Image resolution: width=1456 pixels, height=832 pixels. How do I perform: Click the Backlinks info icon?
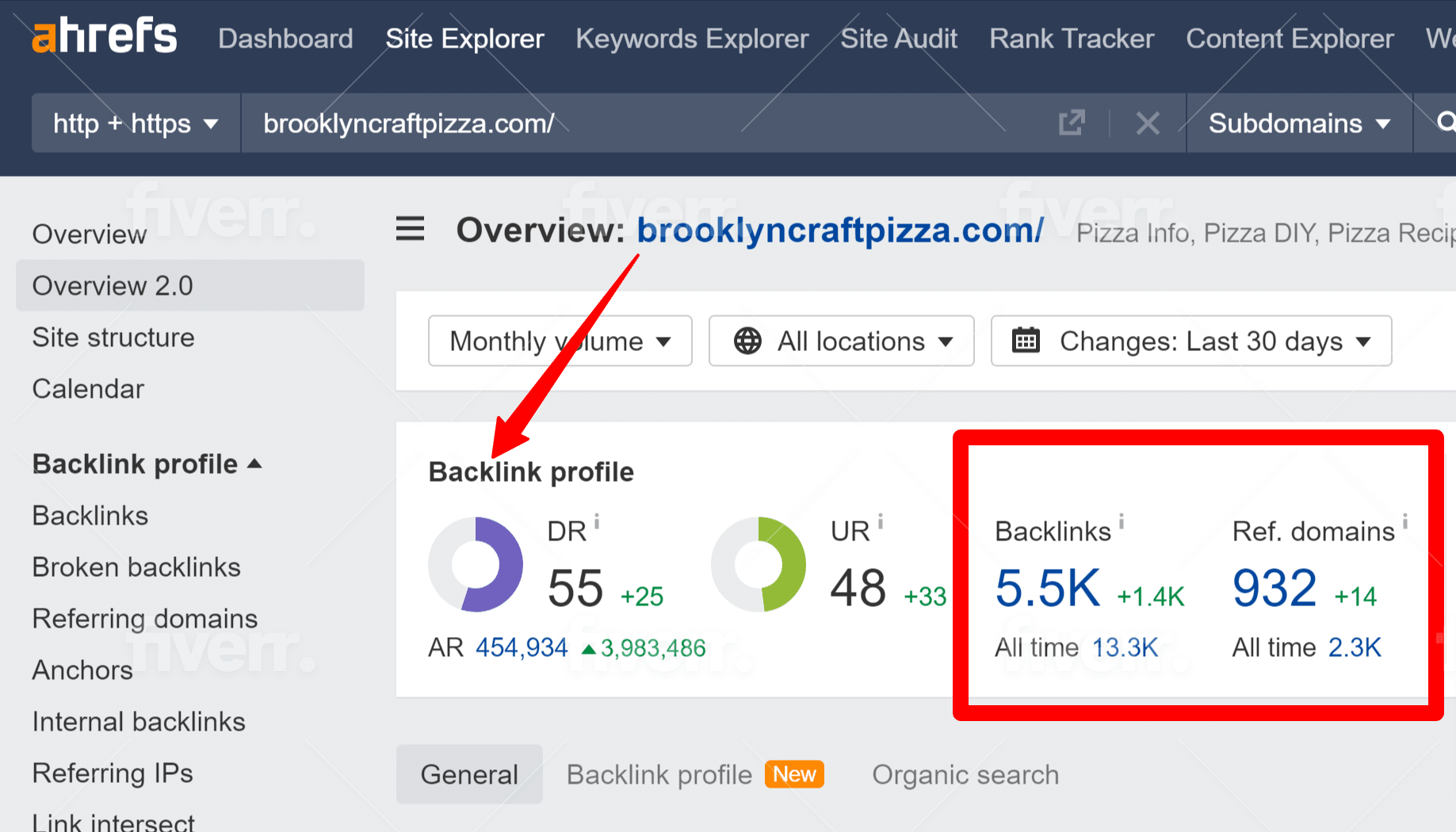click(1122, 521)
